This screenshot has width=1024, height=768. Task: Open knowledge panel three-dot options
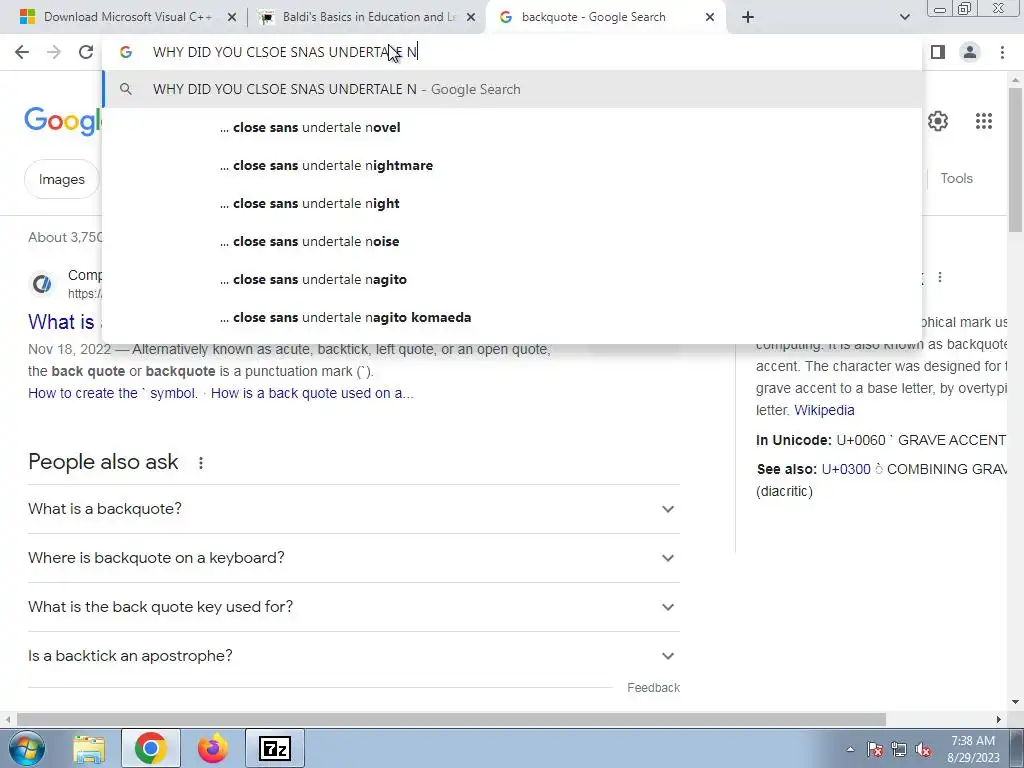940,278
